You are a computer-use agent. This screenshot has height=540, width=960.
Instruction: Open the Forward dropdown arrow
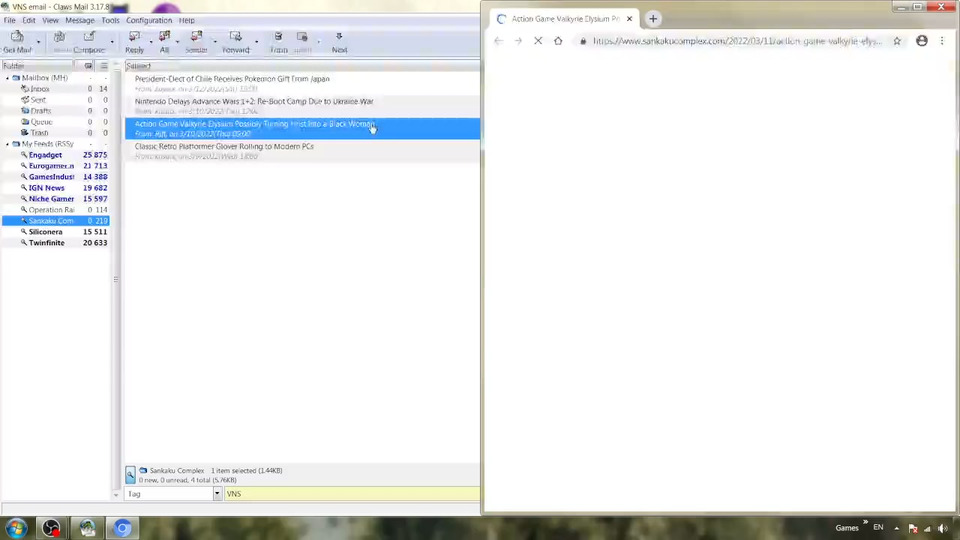256,42
